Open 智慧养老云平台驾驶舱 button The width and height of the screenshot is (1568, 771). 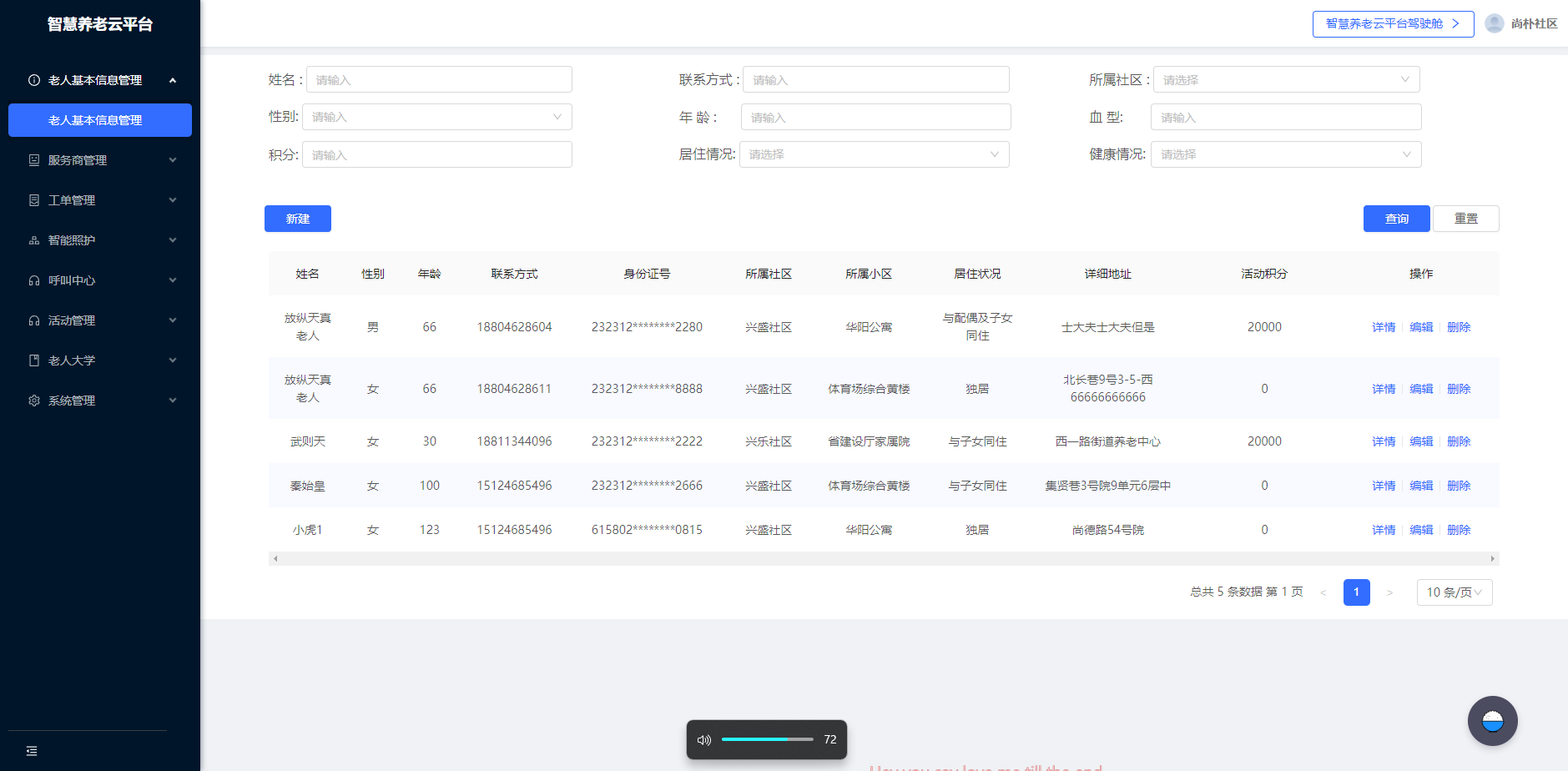coord(1393,23)
